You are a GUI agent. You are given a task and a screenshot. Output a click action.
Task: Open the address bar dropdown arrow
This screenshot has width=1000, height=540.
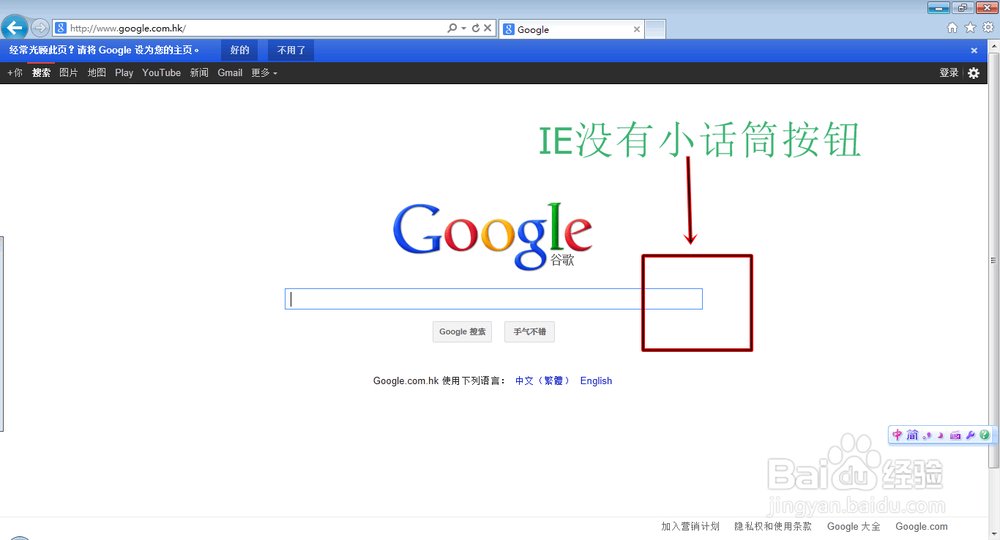point(464,28)
